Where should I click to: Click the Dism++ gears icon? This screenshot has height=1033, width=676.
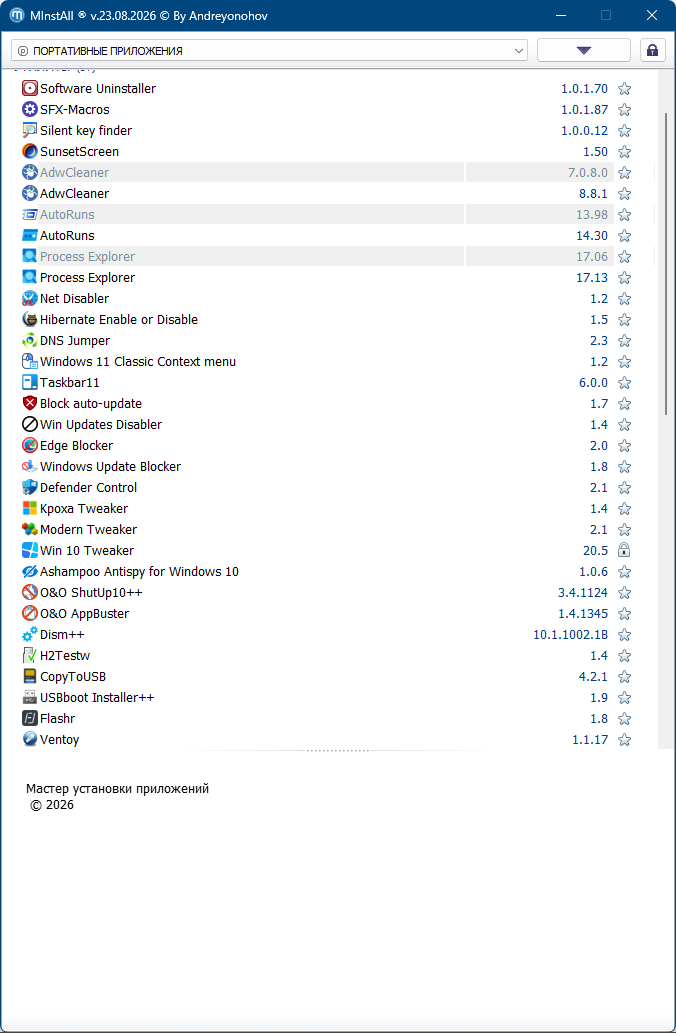point(30,634)
